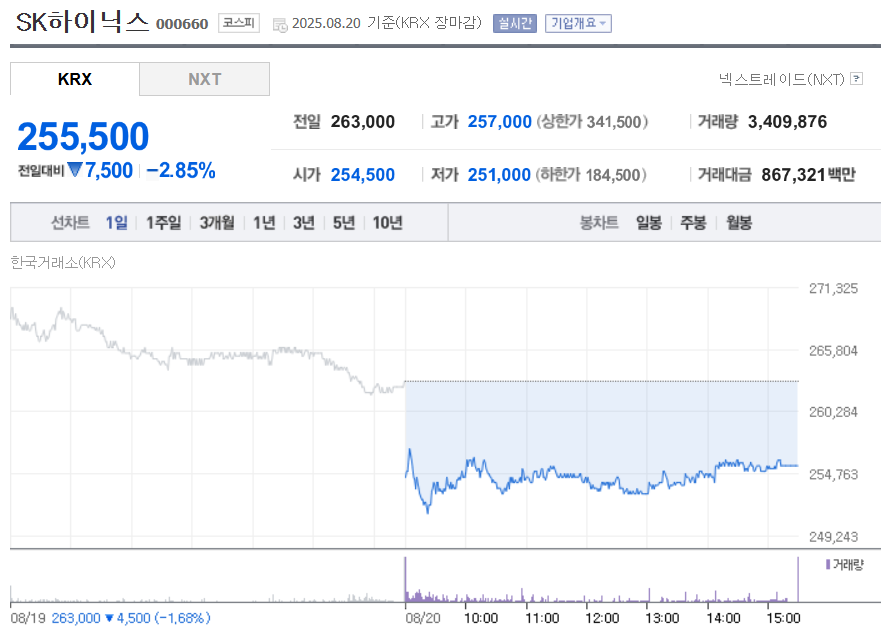Viewport: 881px width, 643px height.
Task: Switch to the KRX tab
Action: [75, 79]
